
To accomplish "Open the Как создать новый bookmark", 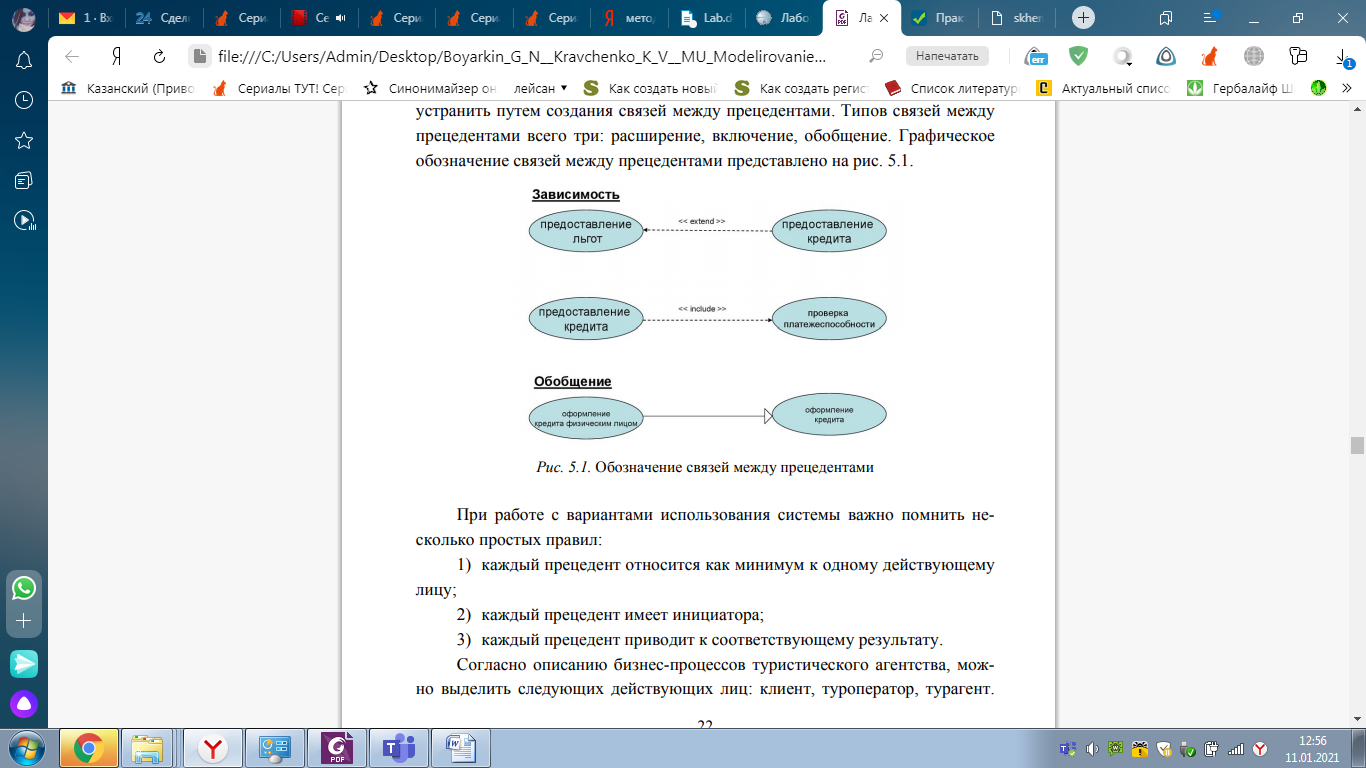I will click(x=651, y=88).
